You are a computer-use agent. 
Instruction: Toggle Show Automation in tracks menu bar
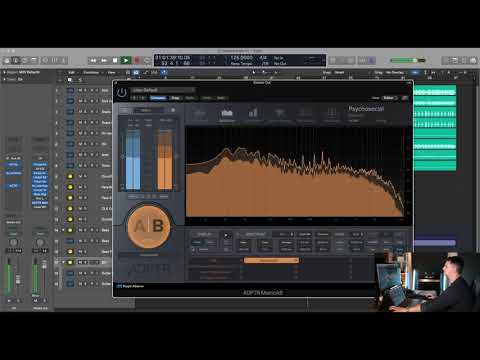click(146, 72)
